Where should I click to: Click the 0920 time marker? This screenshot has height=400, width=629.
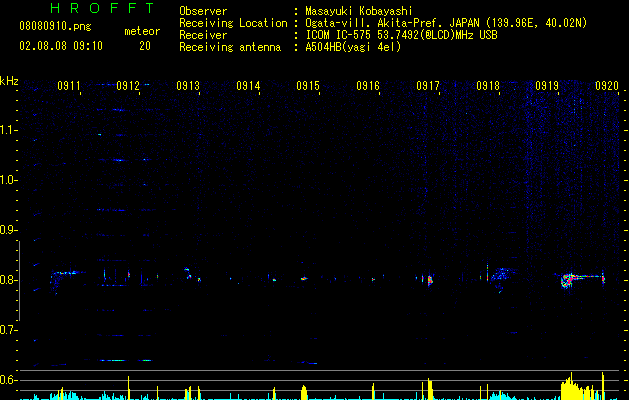pos(607,85)
